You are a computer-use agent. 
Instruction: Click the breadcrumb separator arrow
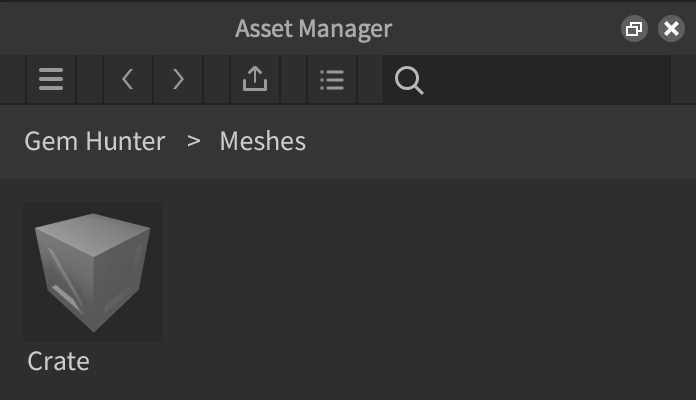click(194, 141)
